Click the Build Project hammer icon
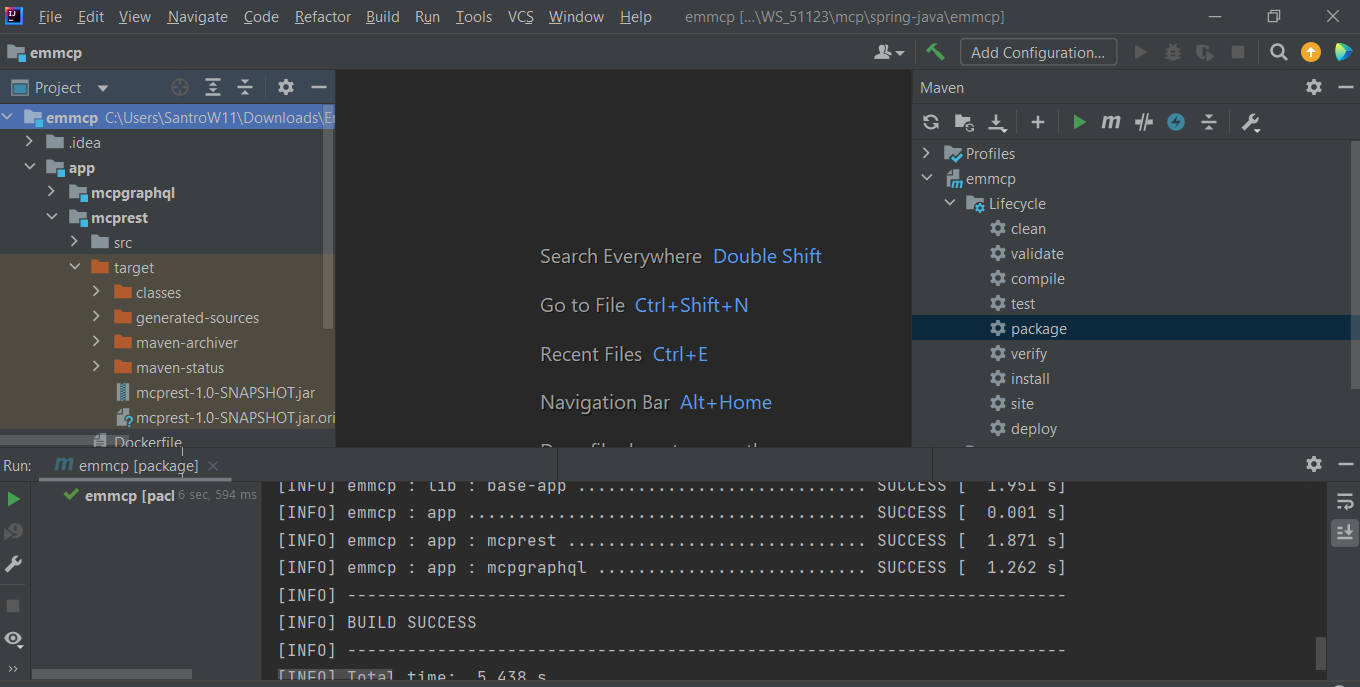1360x687 pixels. coord(935,52)
